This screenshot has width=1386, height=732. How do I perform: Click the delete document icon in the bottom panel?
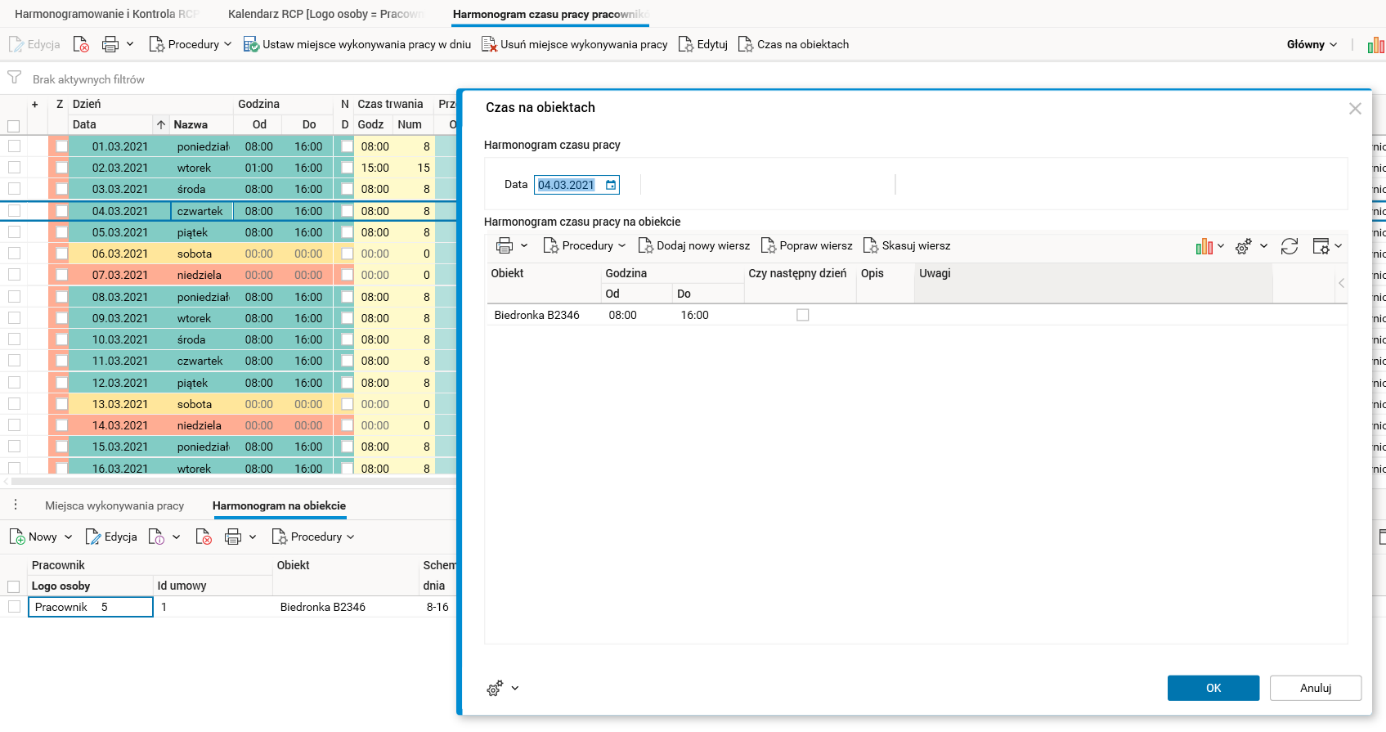click(x=203, y=537)
